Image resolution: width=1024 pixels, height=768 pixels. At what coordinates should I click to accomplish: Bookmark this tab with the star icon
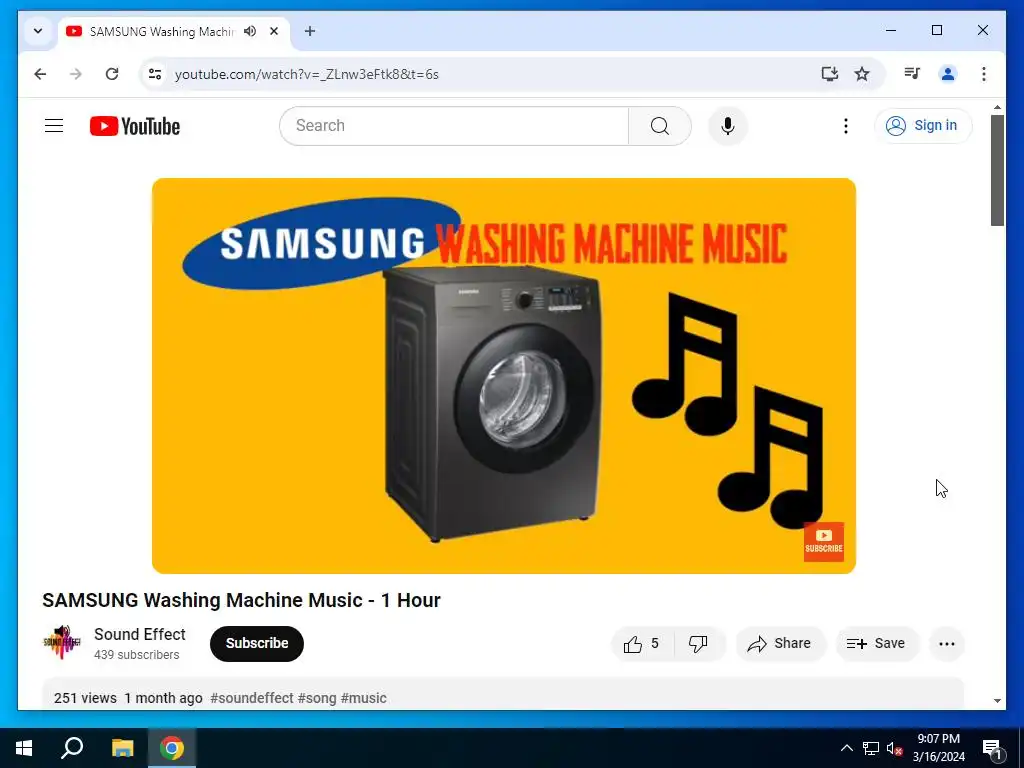pyautogui.click(x=862, y=74)
